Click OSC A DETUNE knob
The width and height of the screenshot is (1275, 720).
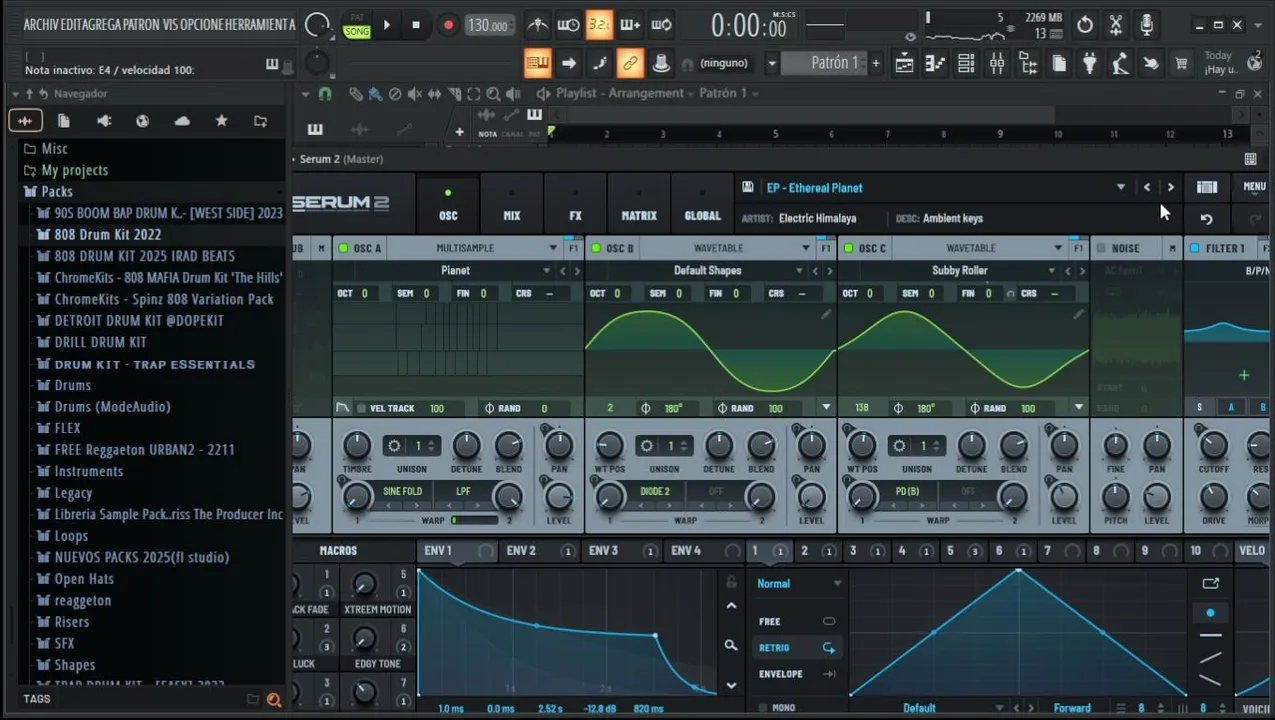[466, 446]
